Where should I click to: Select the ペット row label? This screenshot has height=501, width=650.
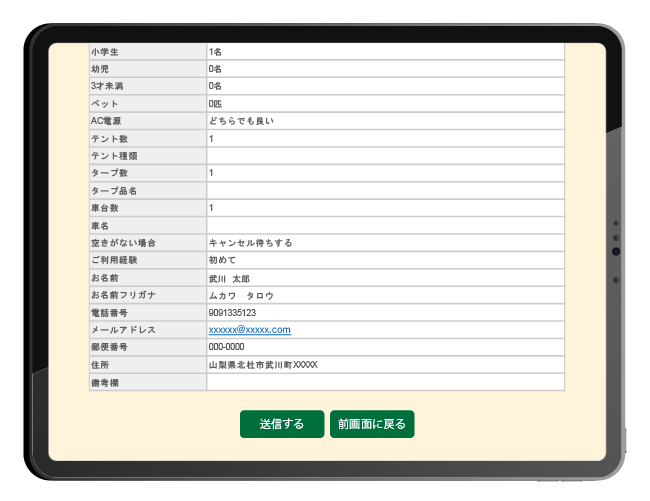click(104, 104)
